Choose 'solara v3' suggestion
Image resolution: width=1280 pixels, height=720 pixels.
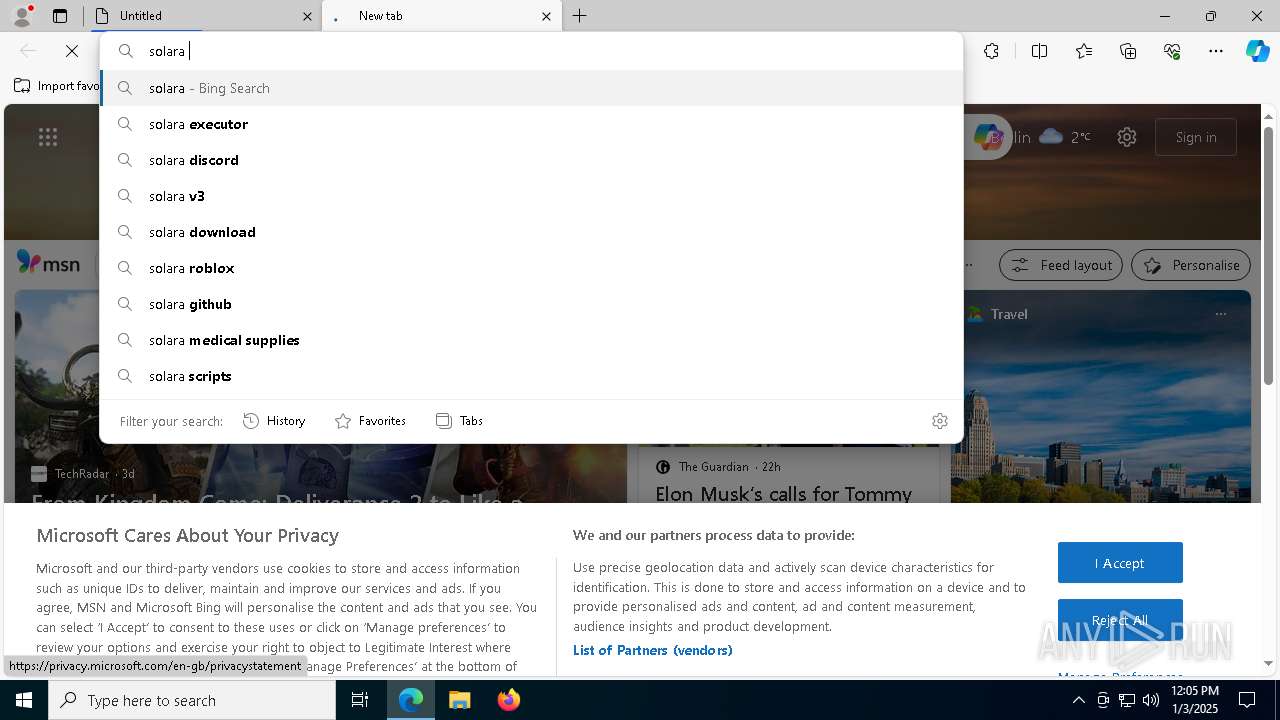pos(531,196)
